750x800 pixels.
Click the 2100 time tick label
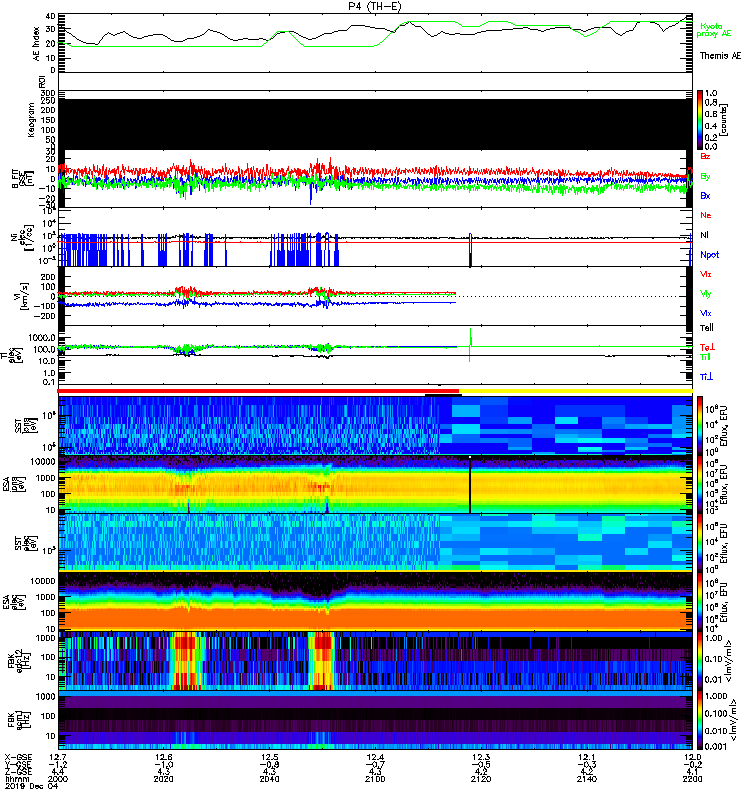(375, 779)
